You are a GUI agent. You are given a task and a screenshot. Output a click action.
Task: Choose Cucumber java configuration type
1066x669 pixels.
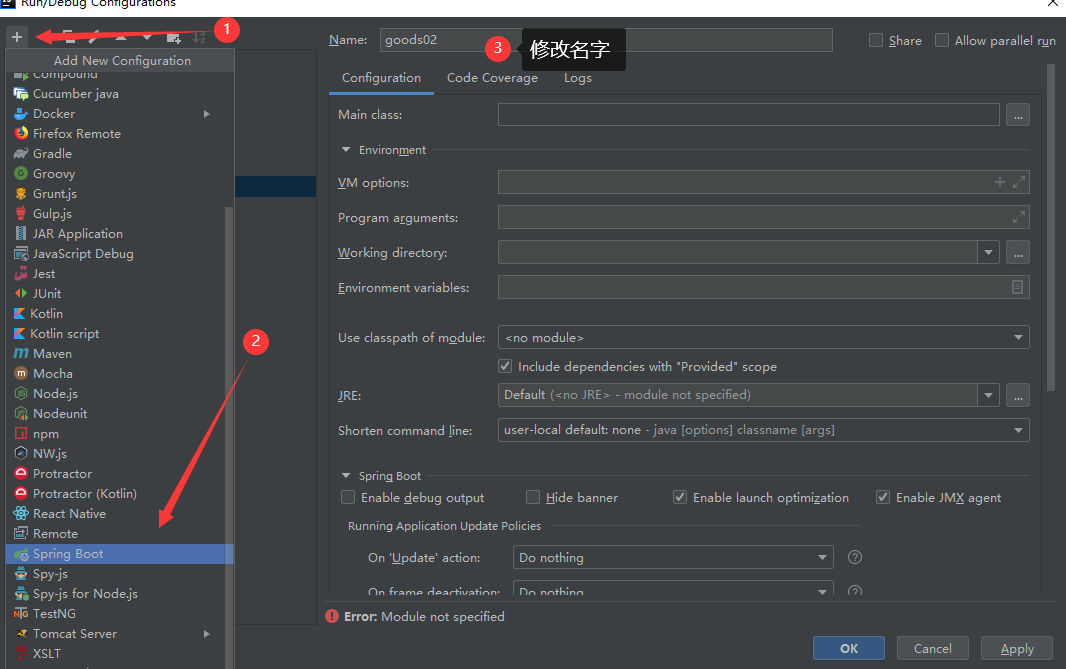pyautogui.click(x=120, y=94)
